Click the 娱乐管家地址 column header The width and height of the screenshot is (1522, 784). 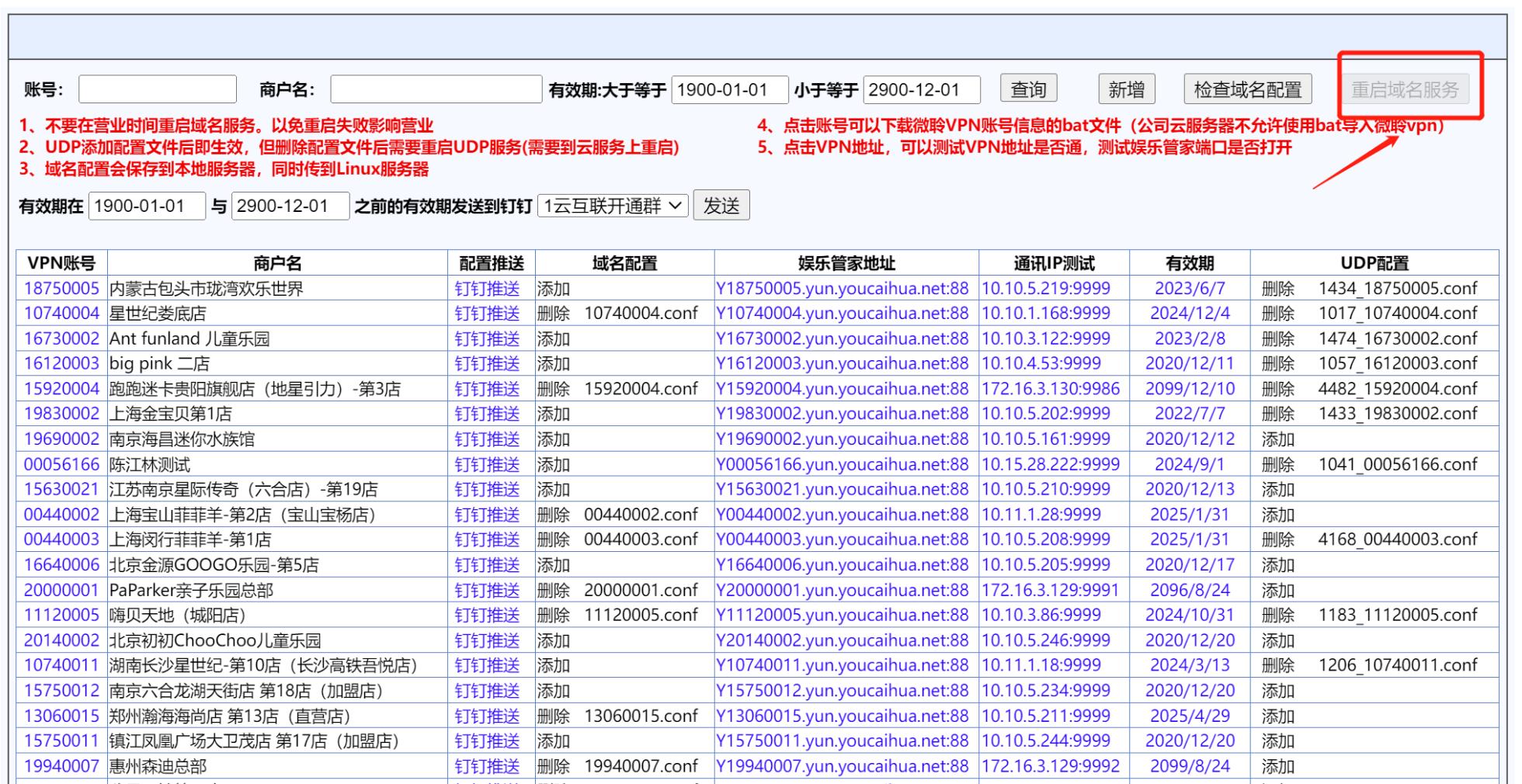pyautogui.click(x=846, y=263)
